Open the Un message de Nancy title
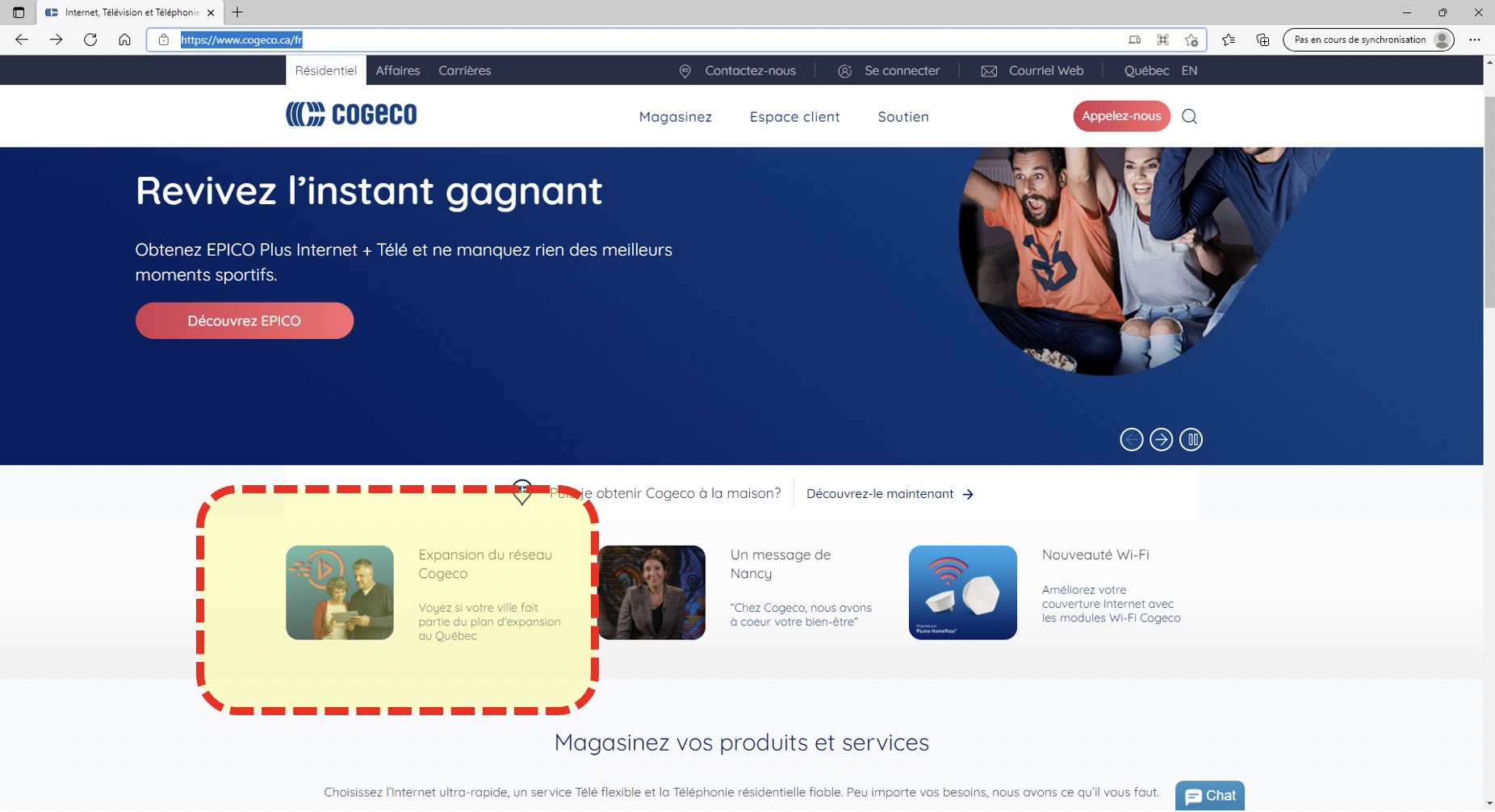This screenshot has height=812, width=1495. click(781, 563)
